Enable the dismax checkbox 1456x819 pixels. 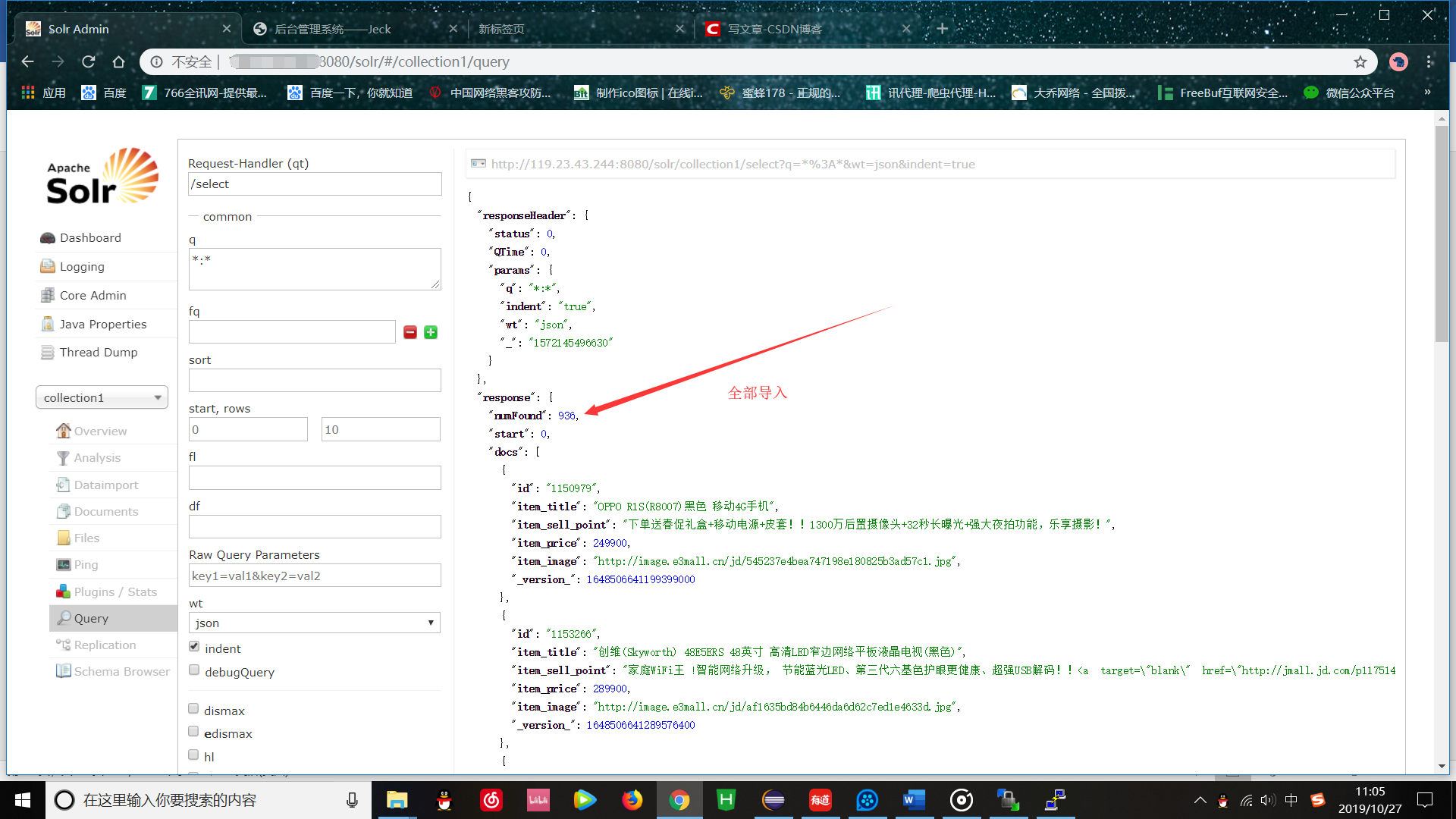tap(194, 709)
